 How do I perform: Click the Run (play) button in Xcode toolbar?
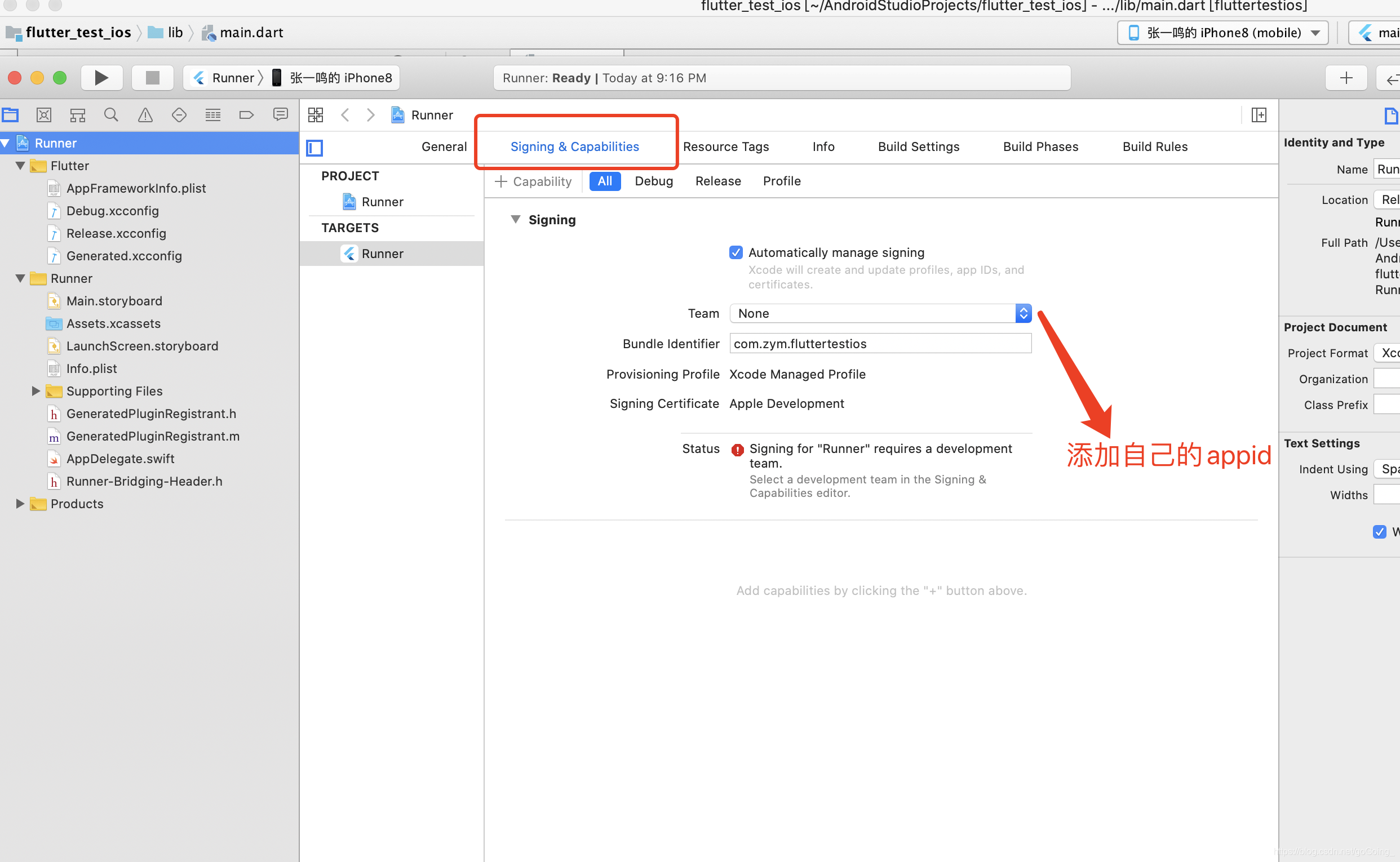(101, 78)
